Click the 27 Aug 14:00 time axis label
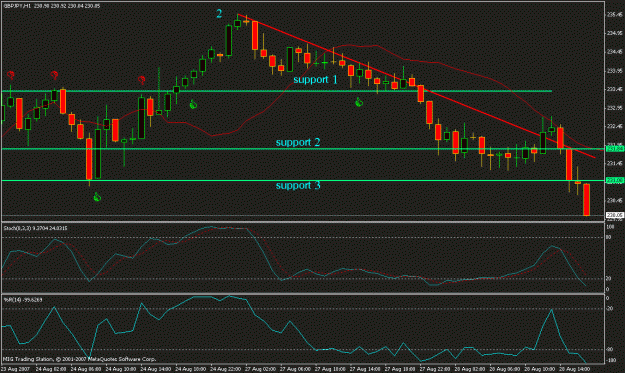 [364, 369]
